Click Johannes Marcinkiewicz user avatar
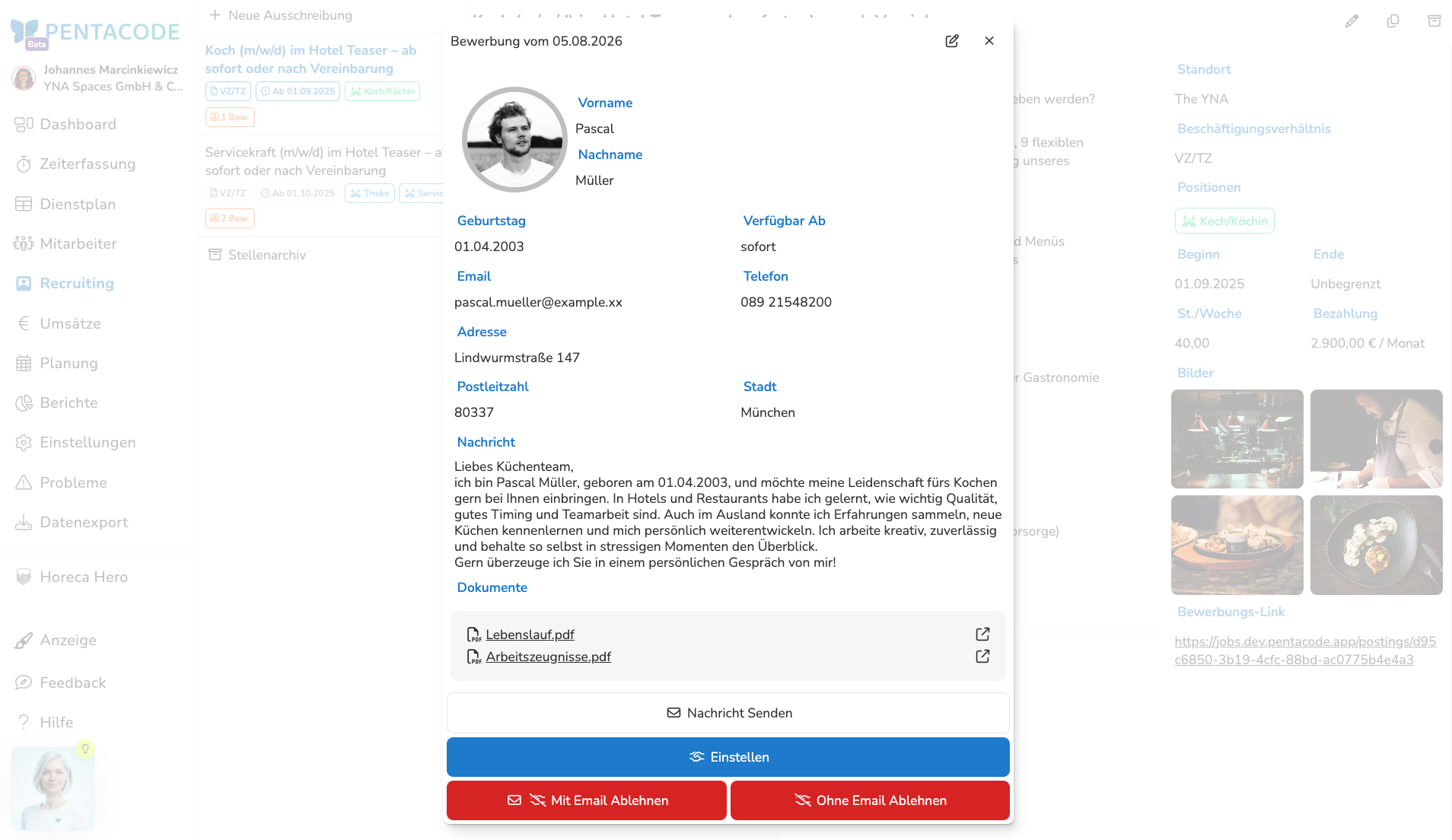This screenshot has height=840, width=1452. (x=24, y=78)
